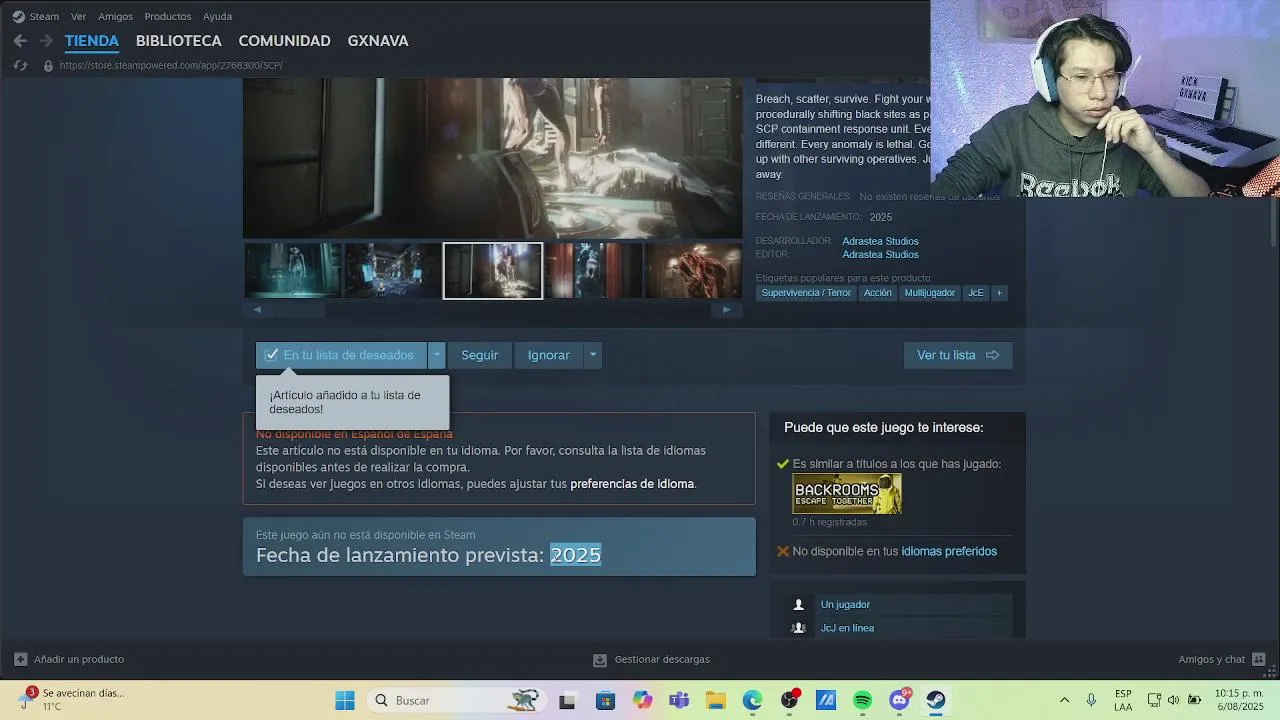Click the Acción tag
This screenshot has height=720, width=1280.
point(877,293)
